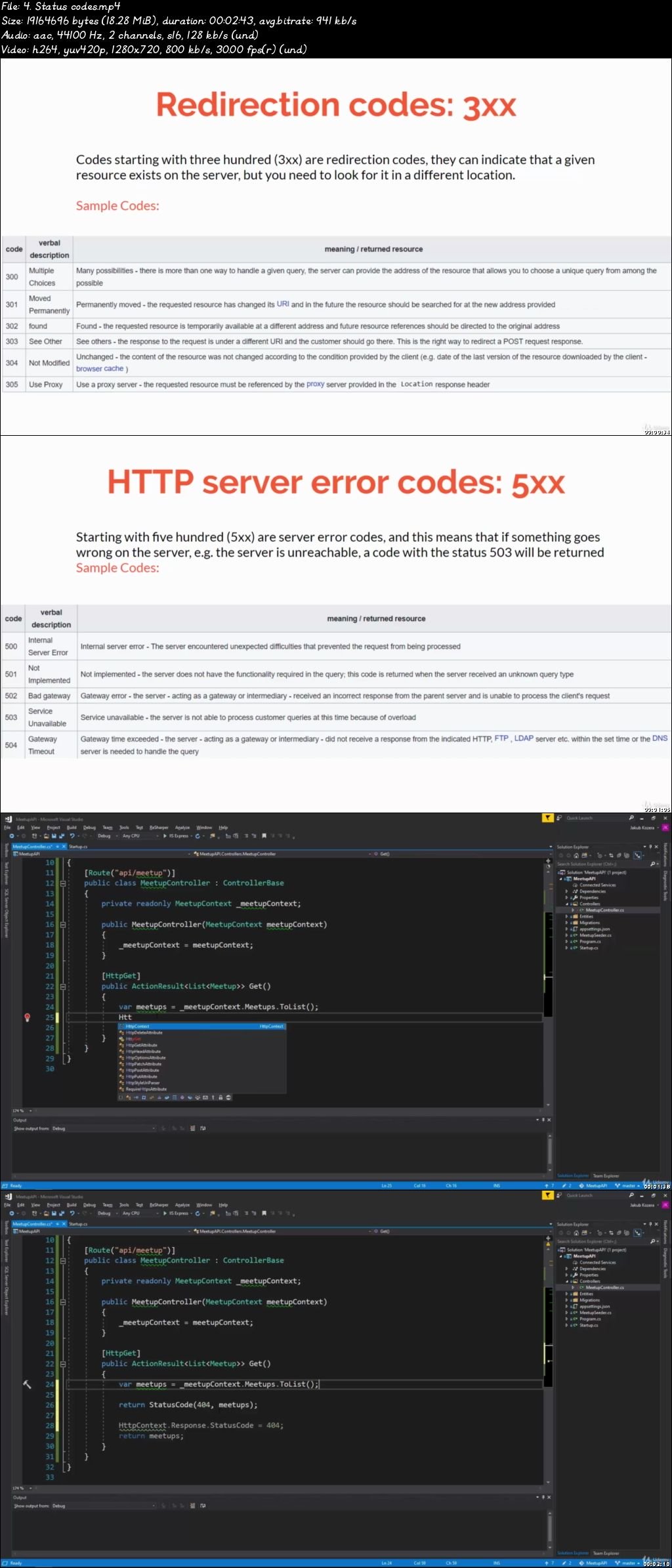
Task: Click the Quick Launch magnifier icon in the autocomplete frame
Action: pos(631,818)
